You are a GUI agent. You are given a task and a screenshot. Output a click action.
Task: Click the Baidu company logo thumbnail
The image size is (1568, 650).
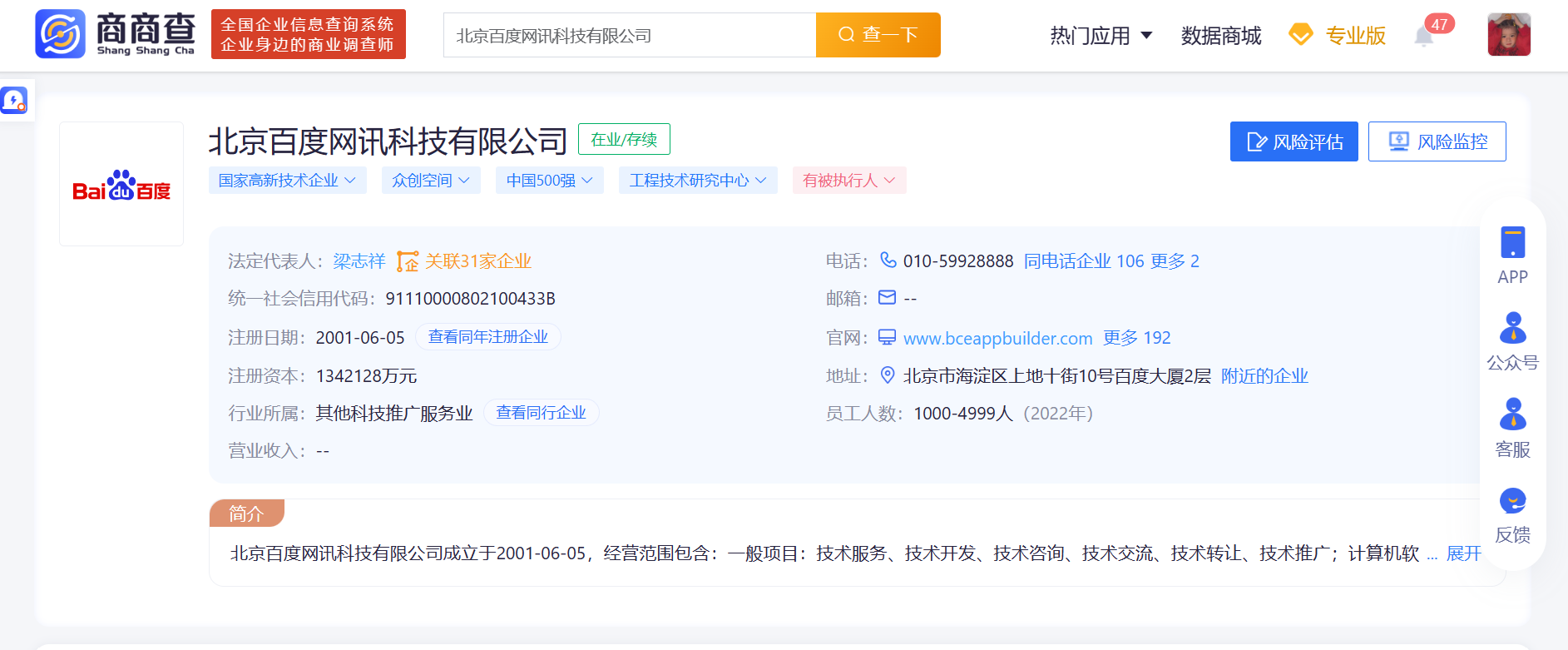(x=121, y=184)
